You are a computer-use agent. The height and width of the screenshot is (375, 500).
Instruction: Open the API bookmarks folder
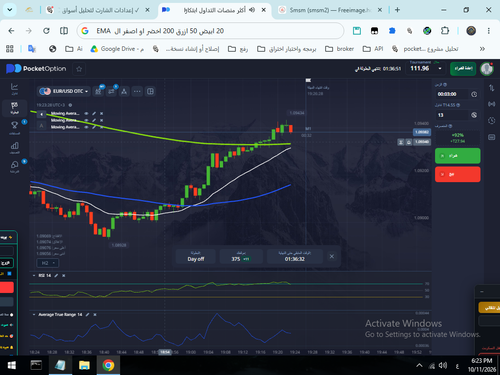pos(373,49)
